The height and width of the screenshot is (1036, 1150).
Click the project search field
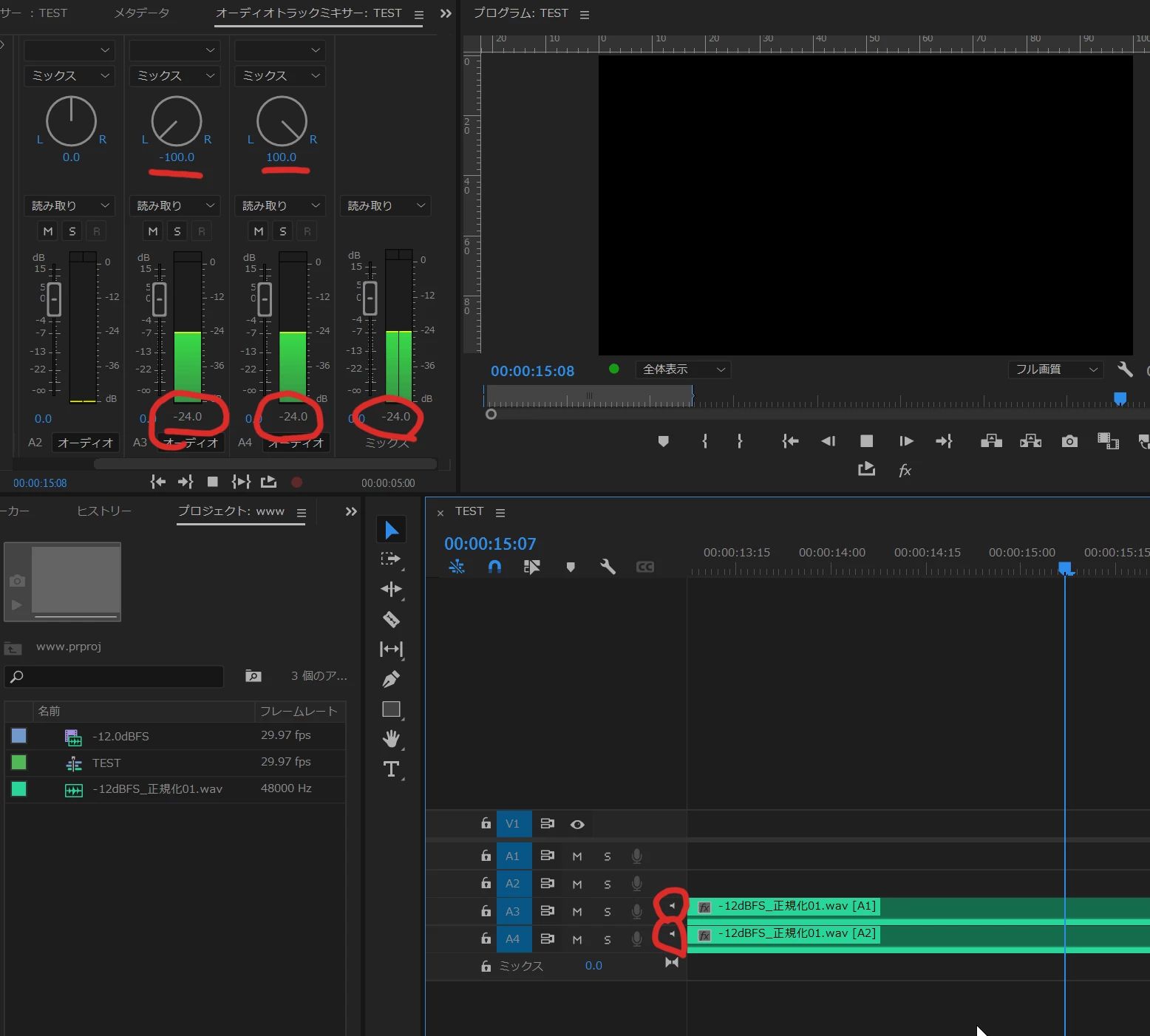click(114, 676)
